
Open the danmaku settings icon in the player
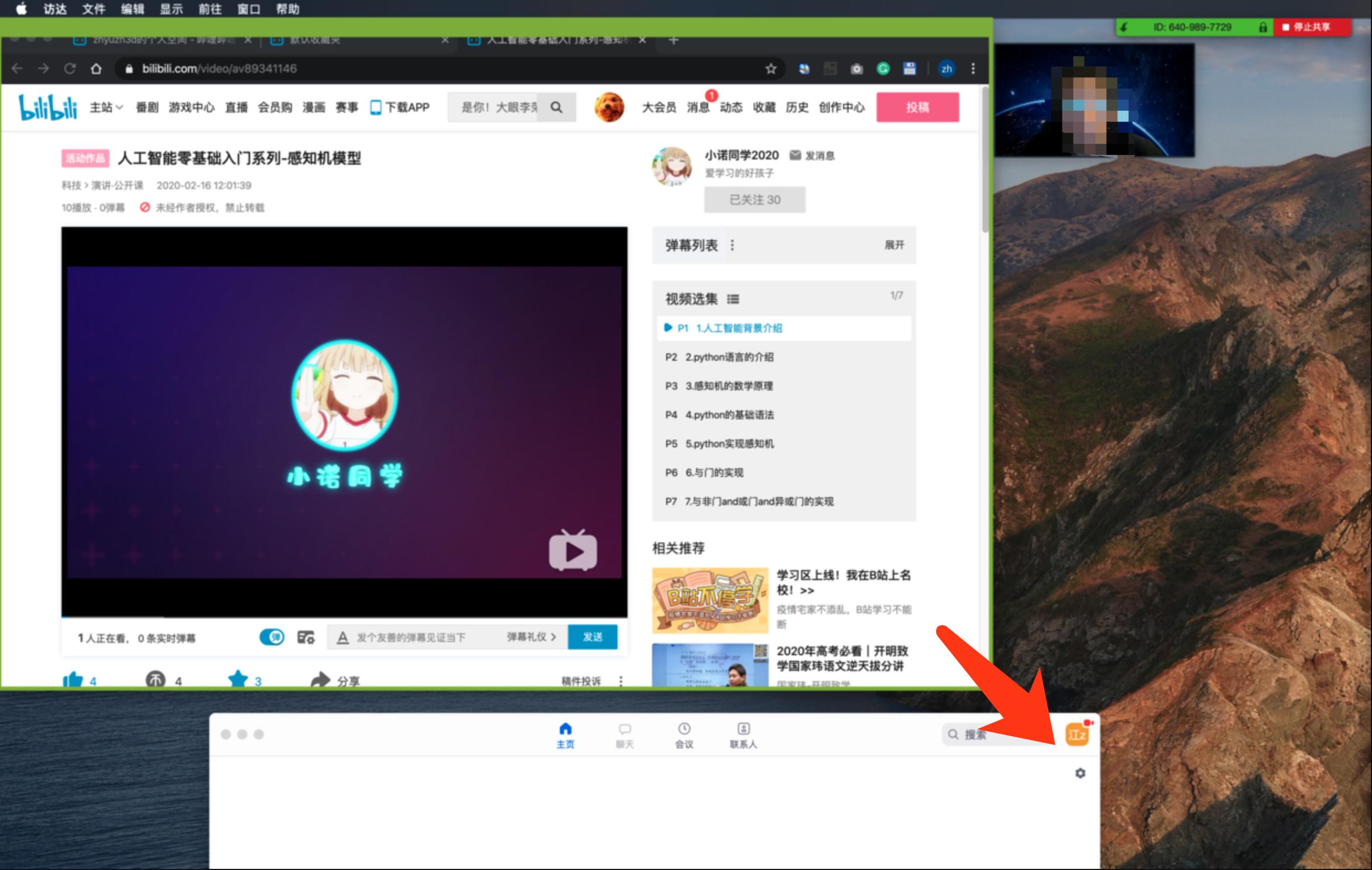[305, 637]
